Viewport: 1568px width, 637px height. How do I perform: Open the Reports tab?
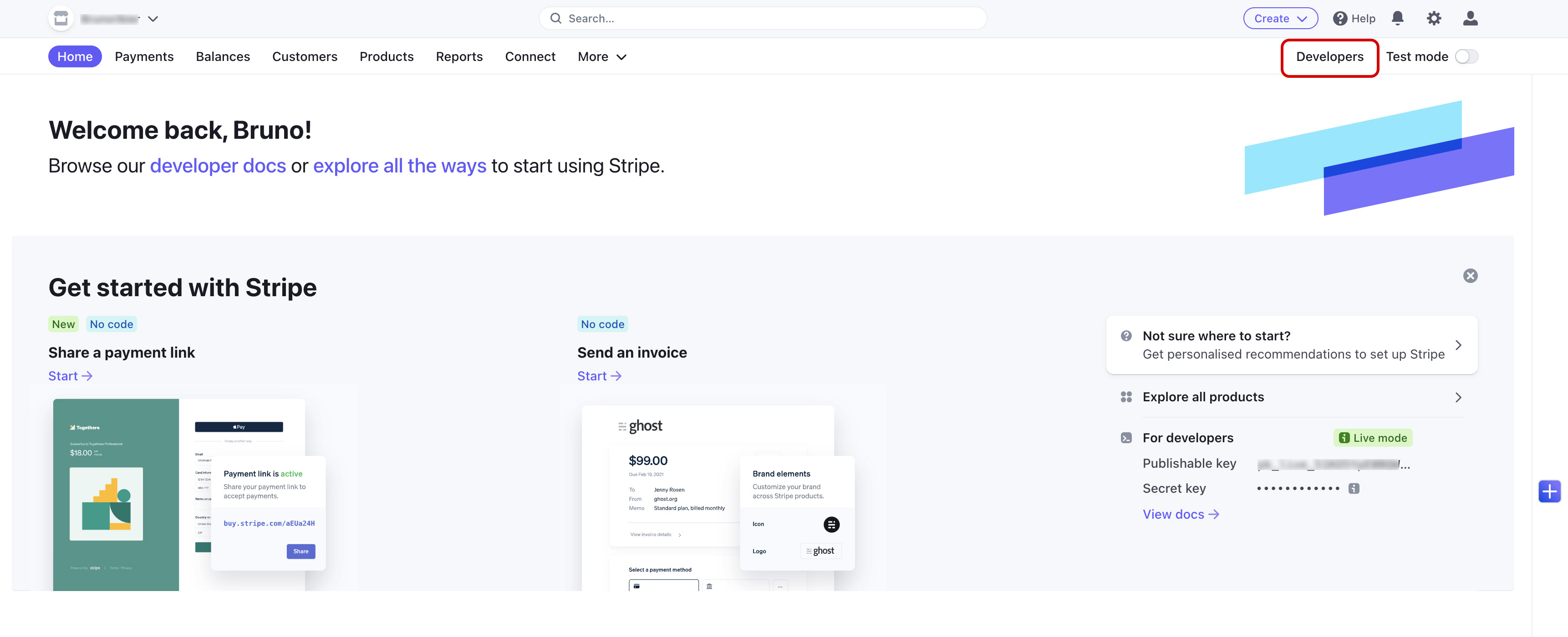[x=459, y=56]
